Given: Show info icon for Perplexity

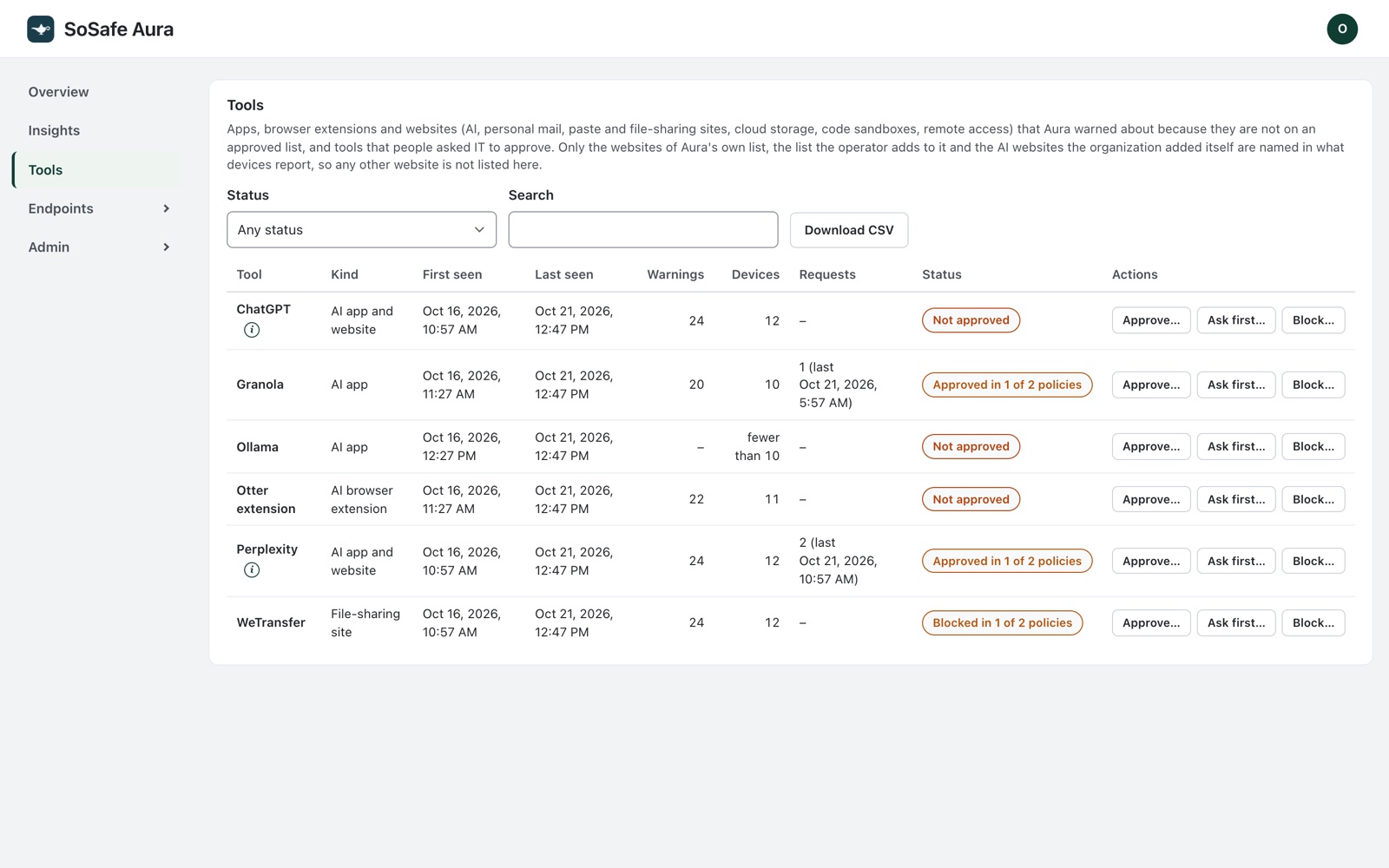Looking at the screenshot, I should [x=252, y=570].
